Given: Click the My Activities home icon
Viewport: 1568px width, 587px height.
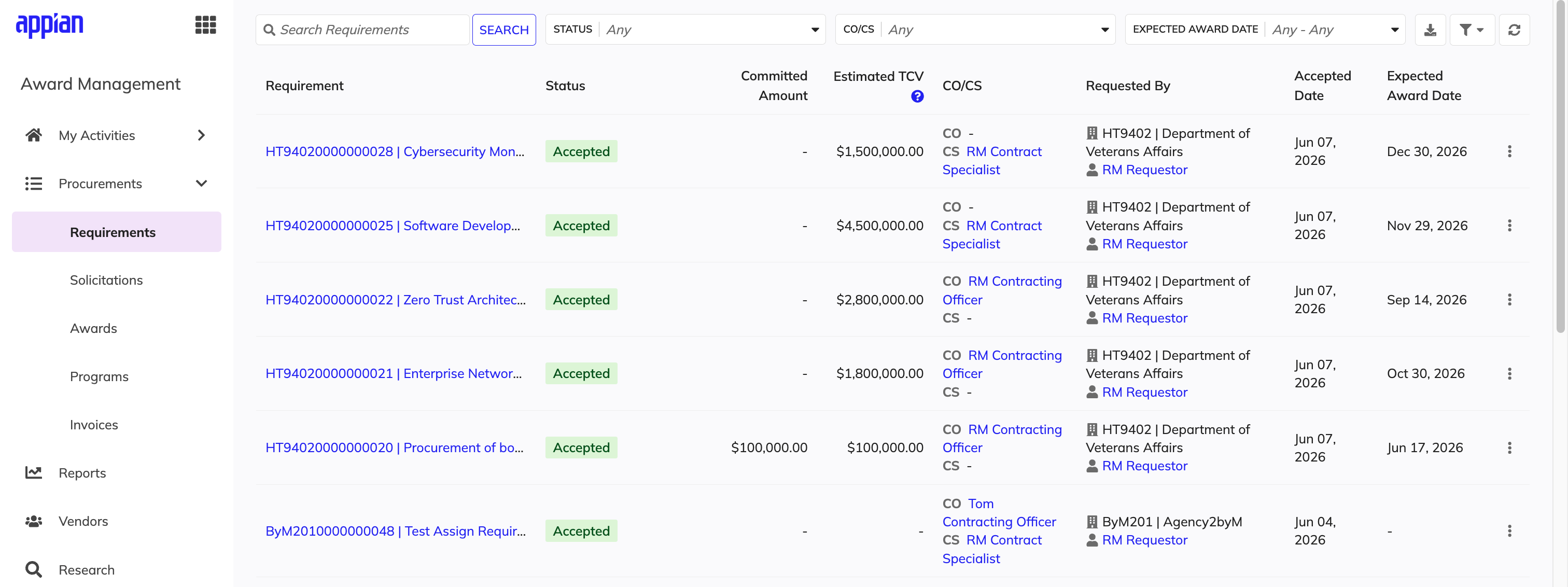Looking at the screenshot, I should tap(34, 135).
